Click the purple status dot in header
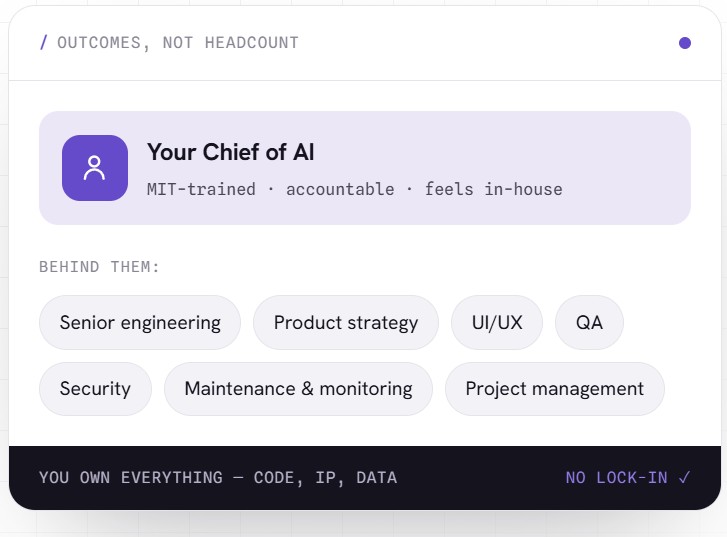 [685, 43]
